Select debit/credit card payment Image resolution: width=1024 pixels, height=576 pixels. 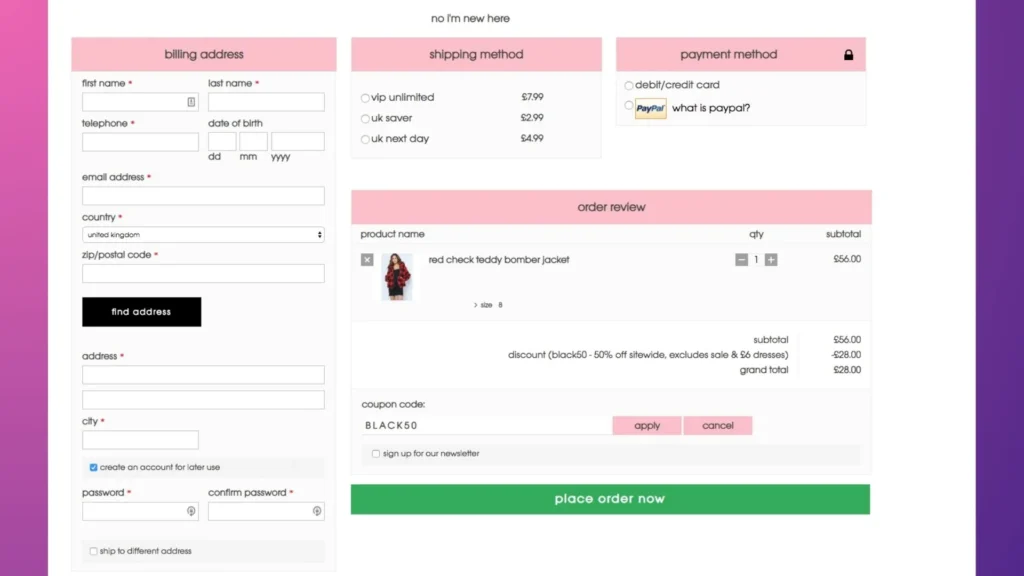coord(628,85)
